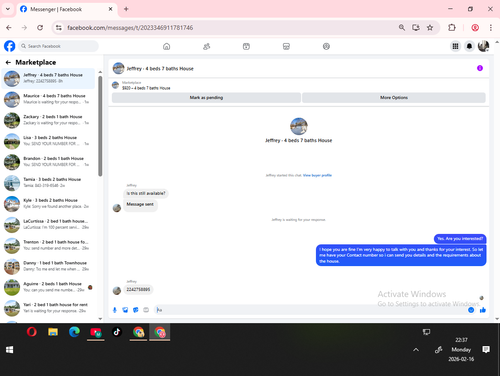Screen dimensions: 500x376
Task: Open Chrome zoom magnifier icon in address bar
Action: tap(402, 28)
